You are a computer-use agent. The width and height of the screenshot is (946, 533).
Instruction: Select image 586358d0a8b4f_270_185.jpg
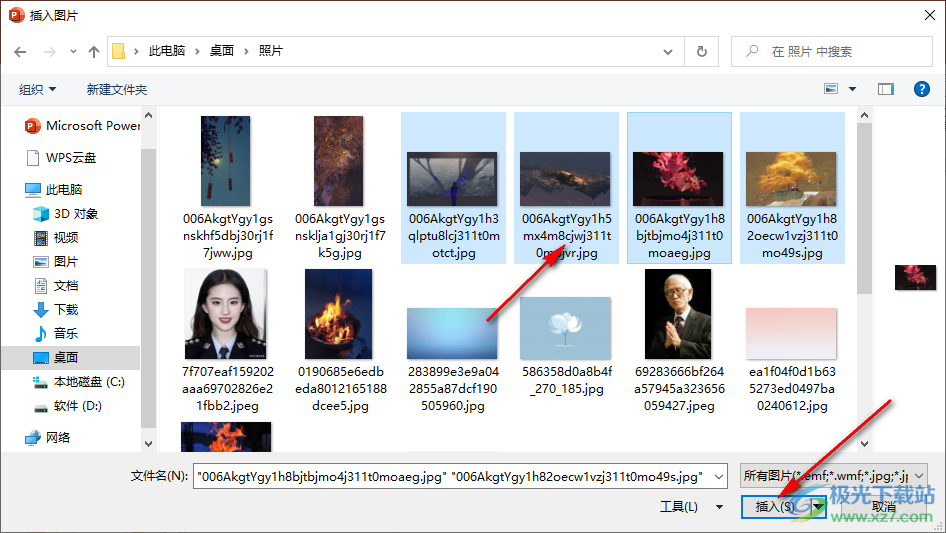[566, 346]
